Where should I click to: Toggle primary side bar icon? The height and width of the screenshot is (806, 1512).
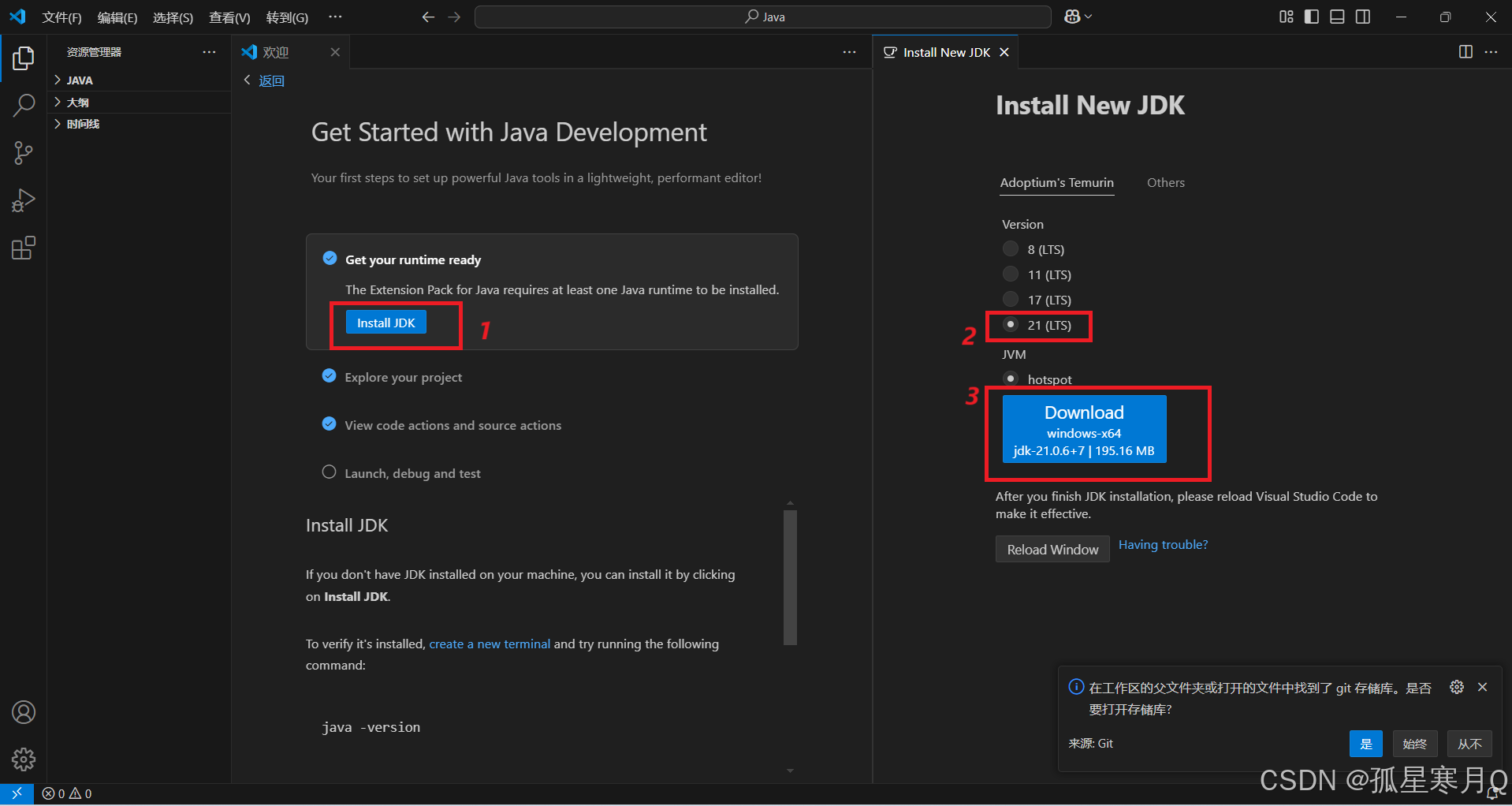click(x=1312, y=17)
